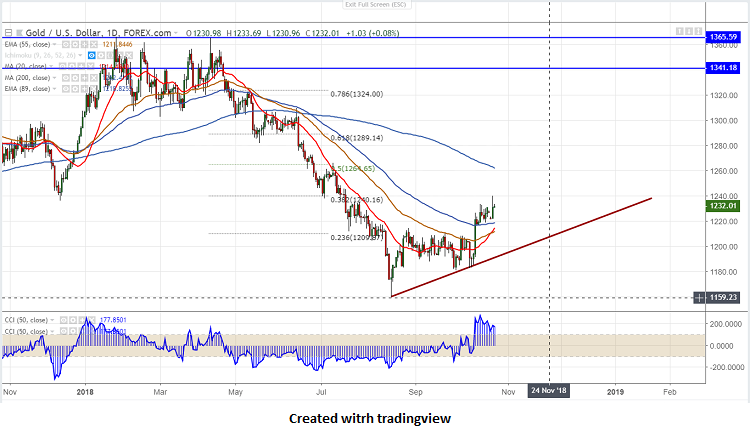Hide the upper CCI (50, close) indicator
Viewport: 751px width, 435px height.
[x=64, y=320]
